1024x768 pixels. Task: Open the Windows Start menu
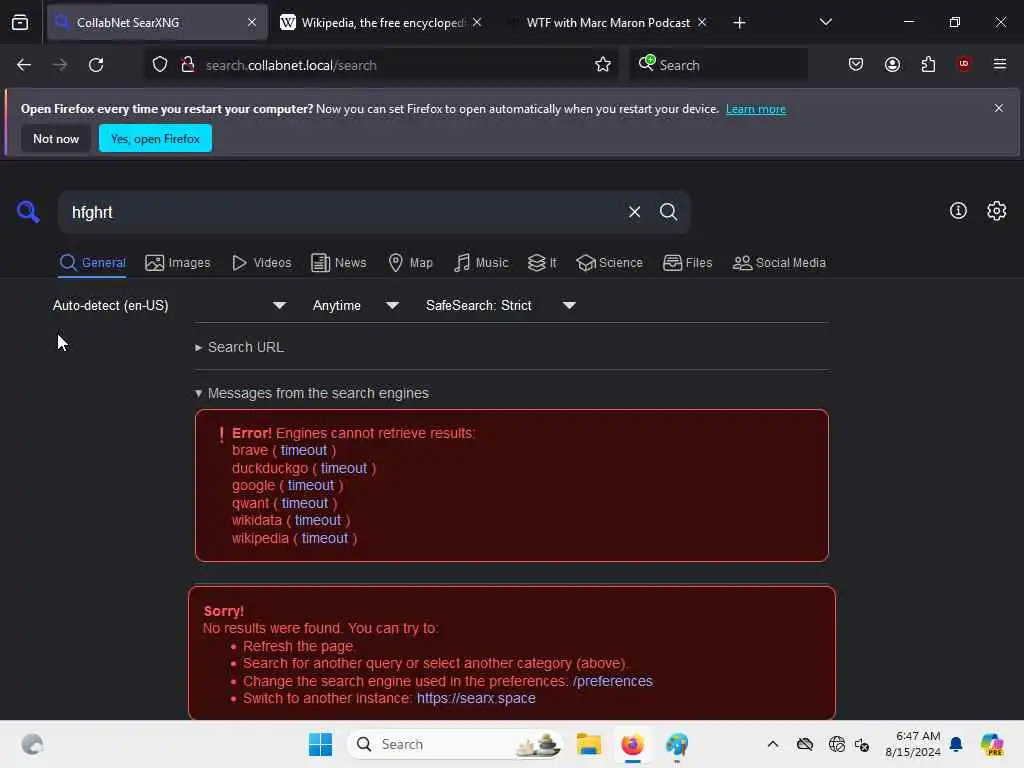point(321,744)
